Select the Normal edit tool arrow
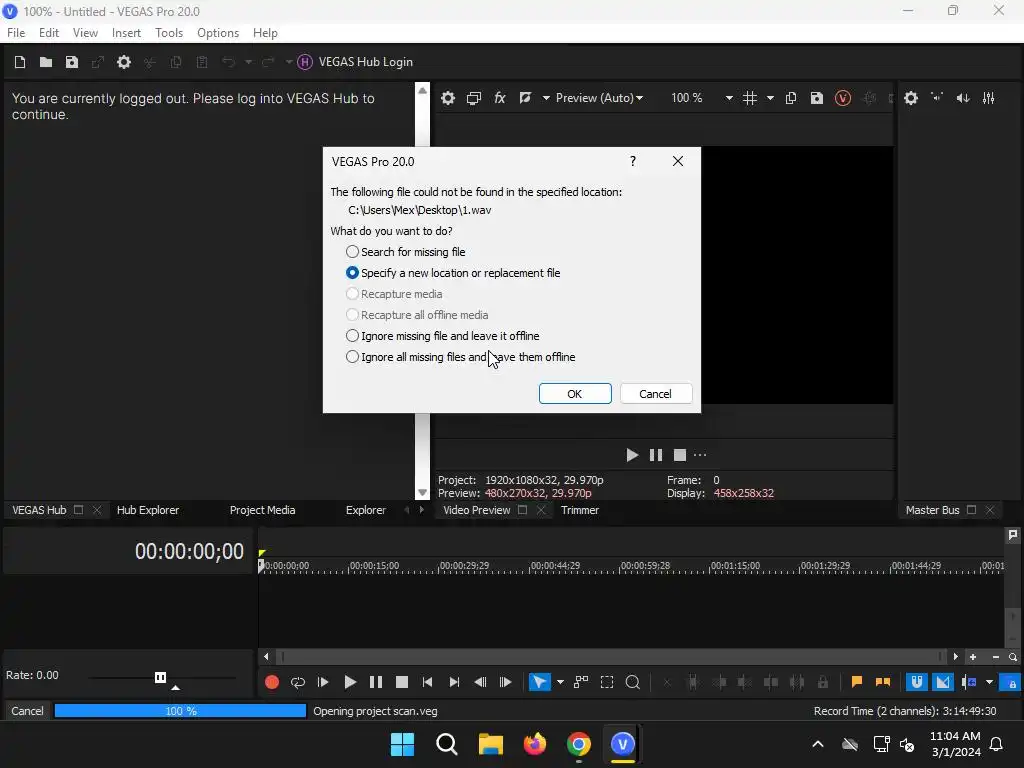 pyautogui.click(x=539, y=682)
